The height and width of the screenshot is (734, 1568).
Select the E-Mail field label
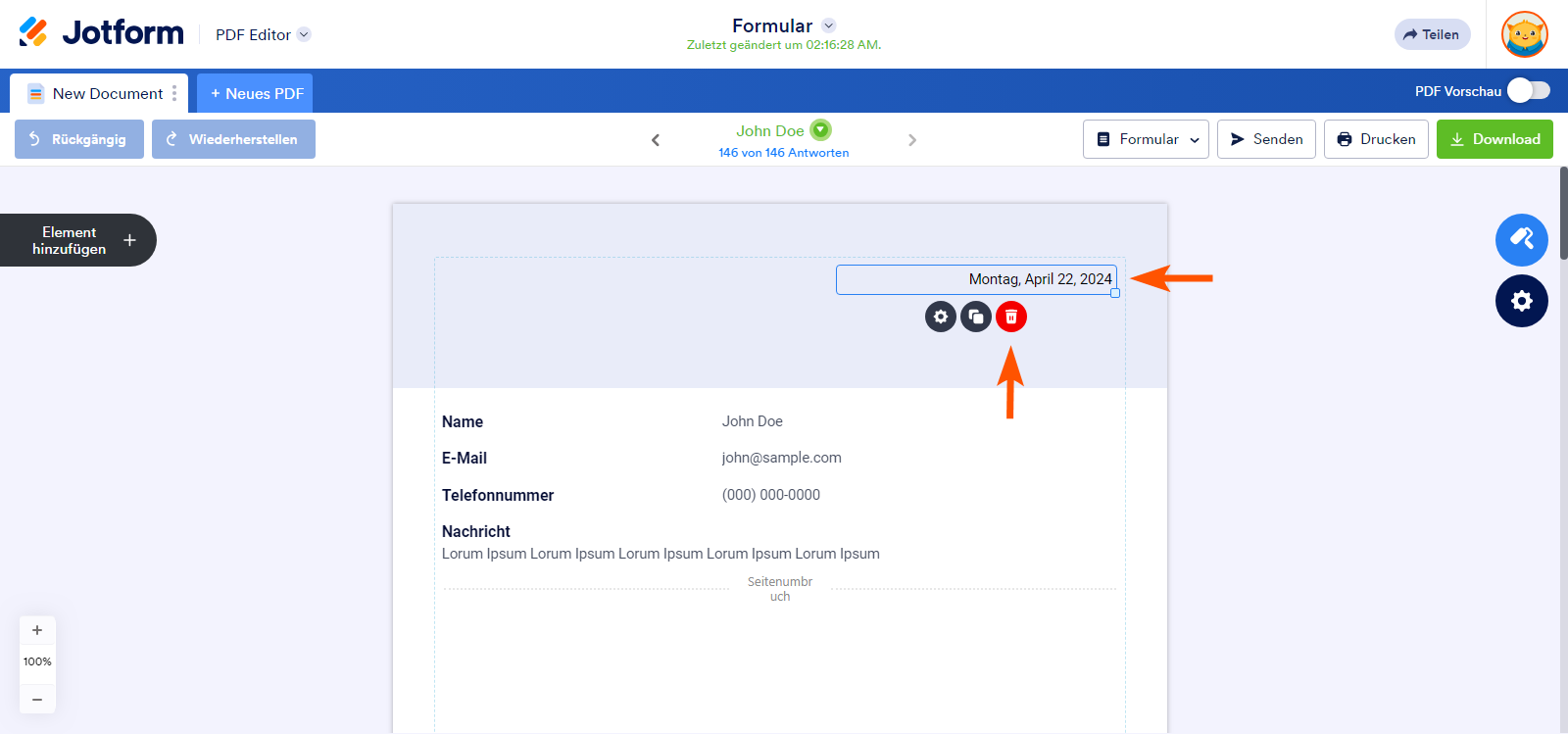click(465, 458)
